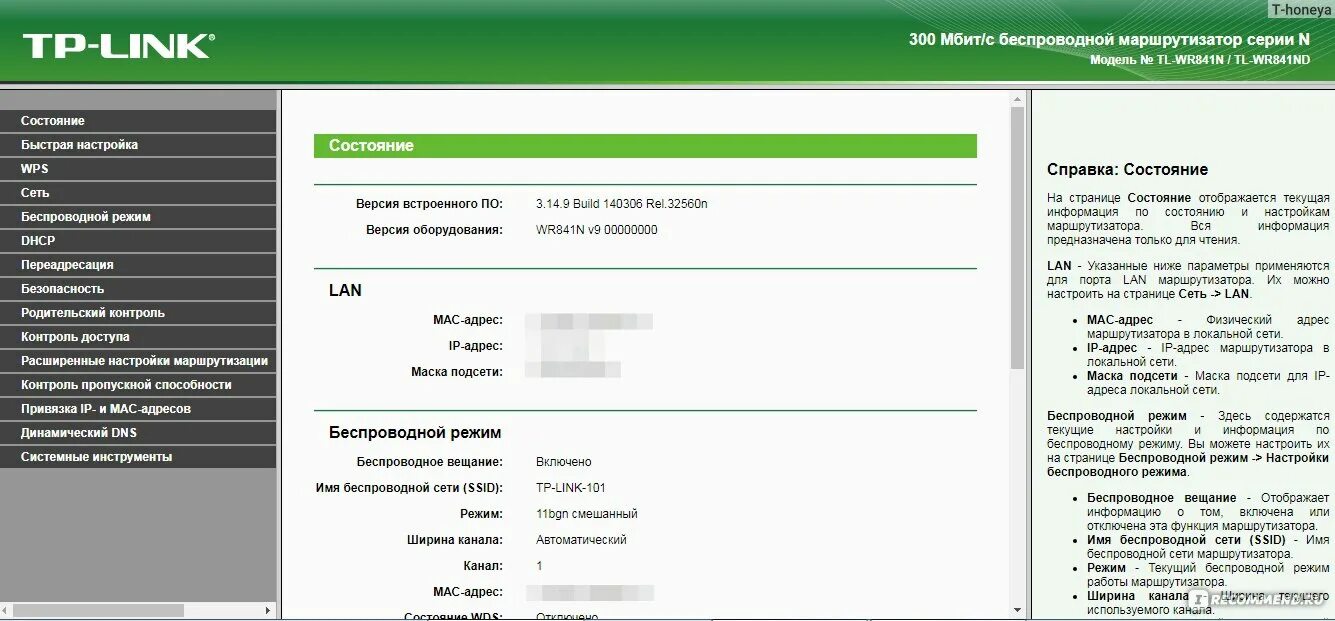Select WPS in the sidebar

coord(138,169)
